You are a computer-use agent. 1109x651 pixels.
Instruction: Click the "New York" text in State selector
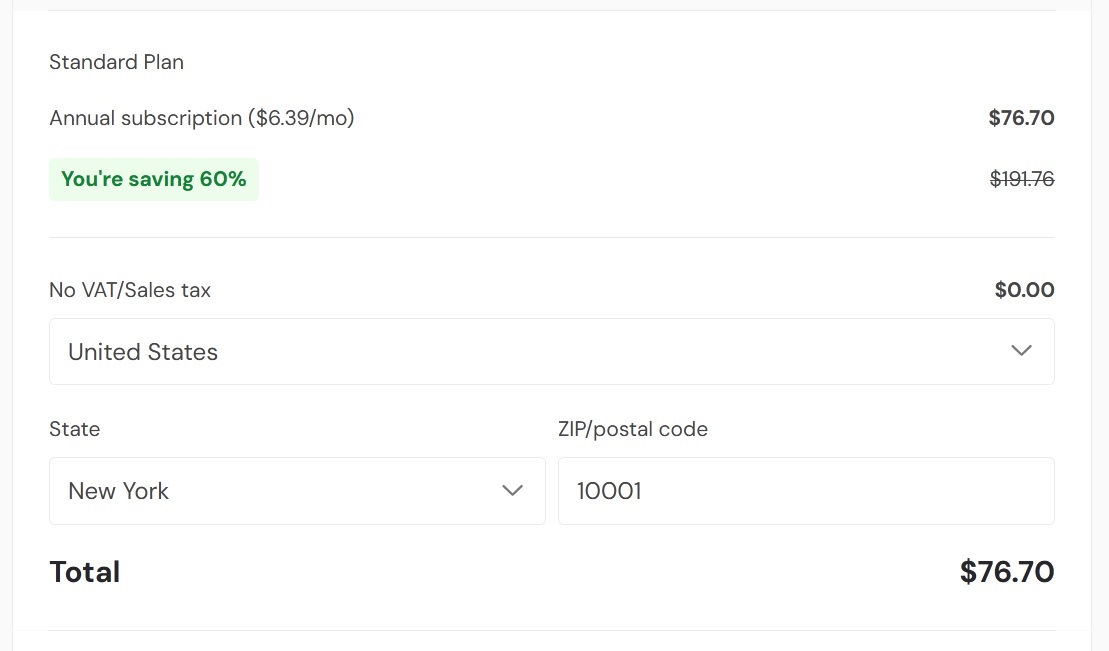coord(119,491)
